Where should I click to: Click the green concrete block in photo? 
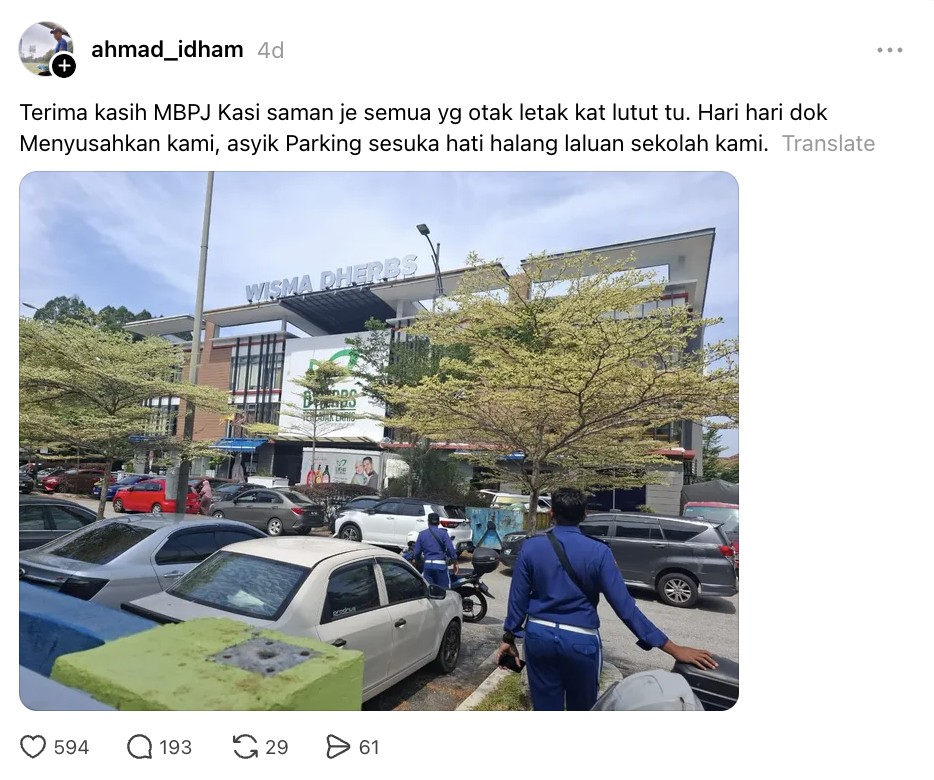(x=208, y=663)
